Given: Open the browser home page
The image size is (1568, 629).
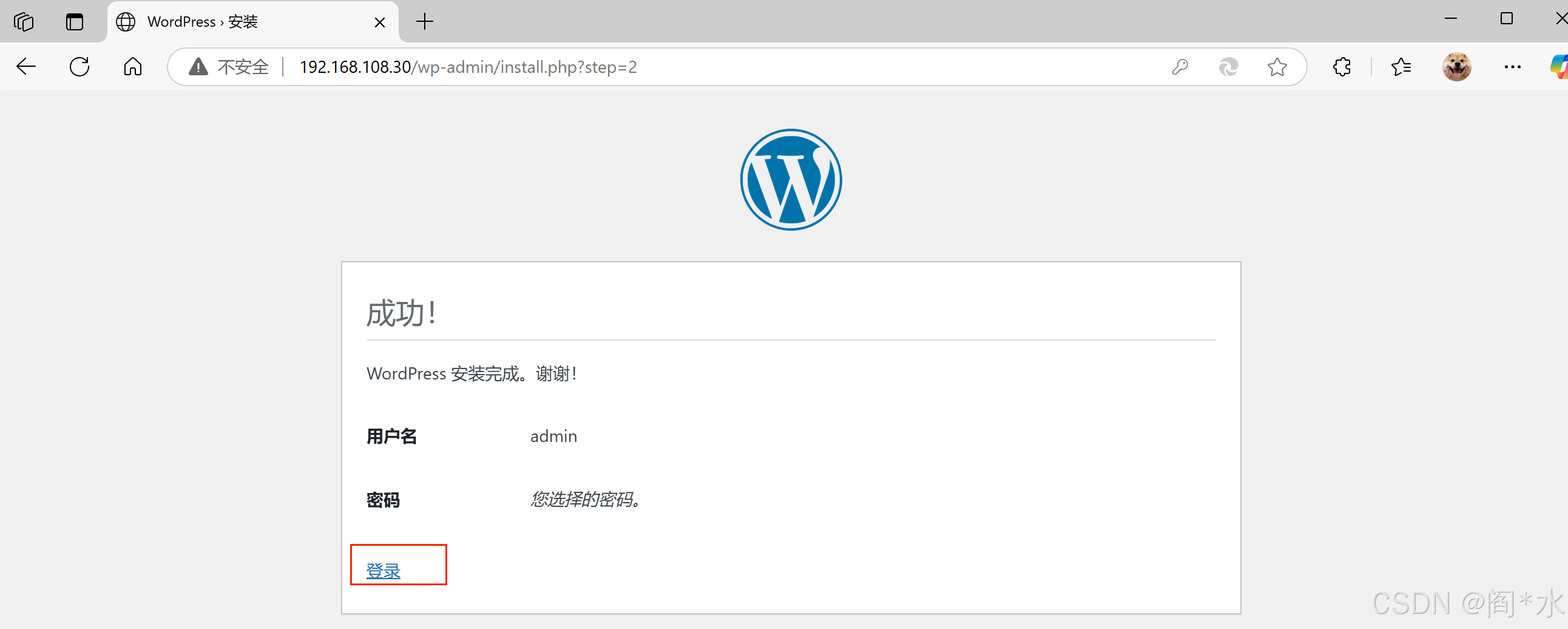Looking at the screenshot, I should click(x=133, y=66).
